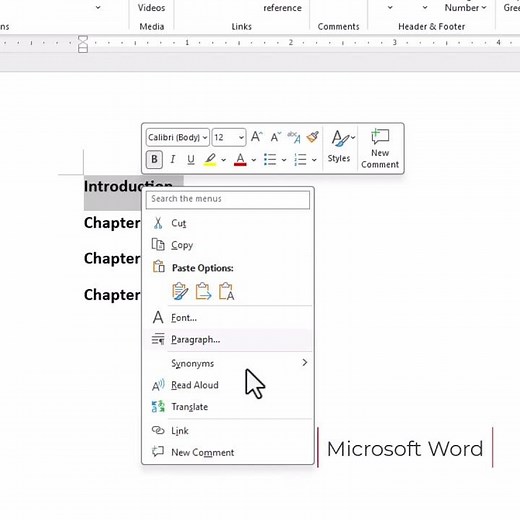Screen dimensions: 520x520
Task: Apply numbering list formatting
Action: [x=300, y=159]
